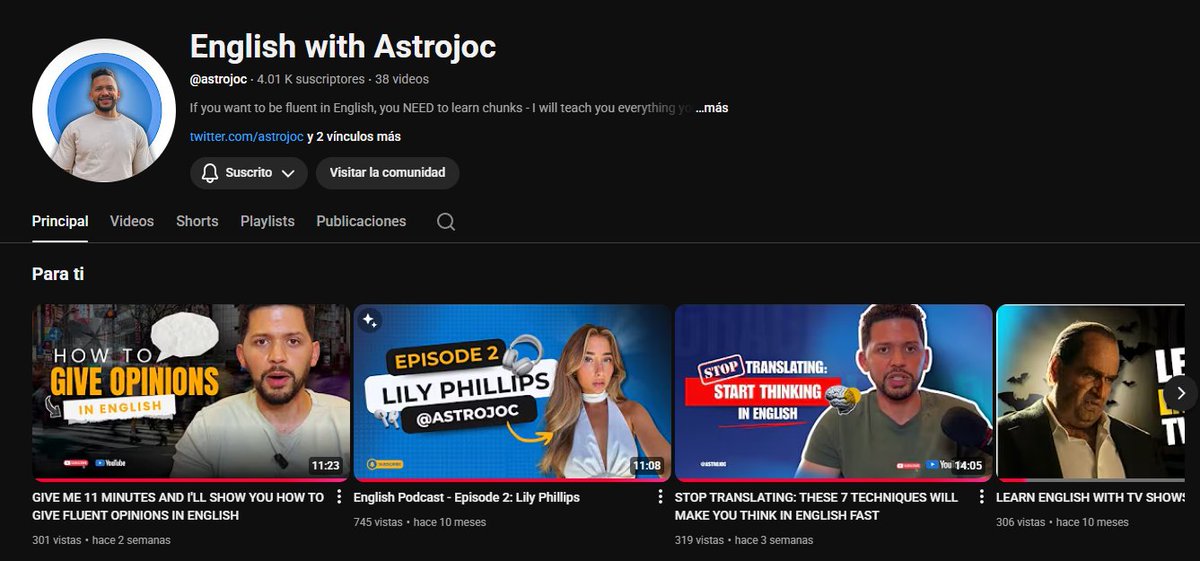
Task: Click the next arrow on video carousel
Action: coord(1180,393)
